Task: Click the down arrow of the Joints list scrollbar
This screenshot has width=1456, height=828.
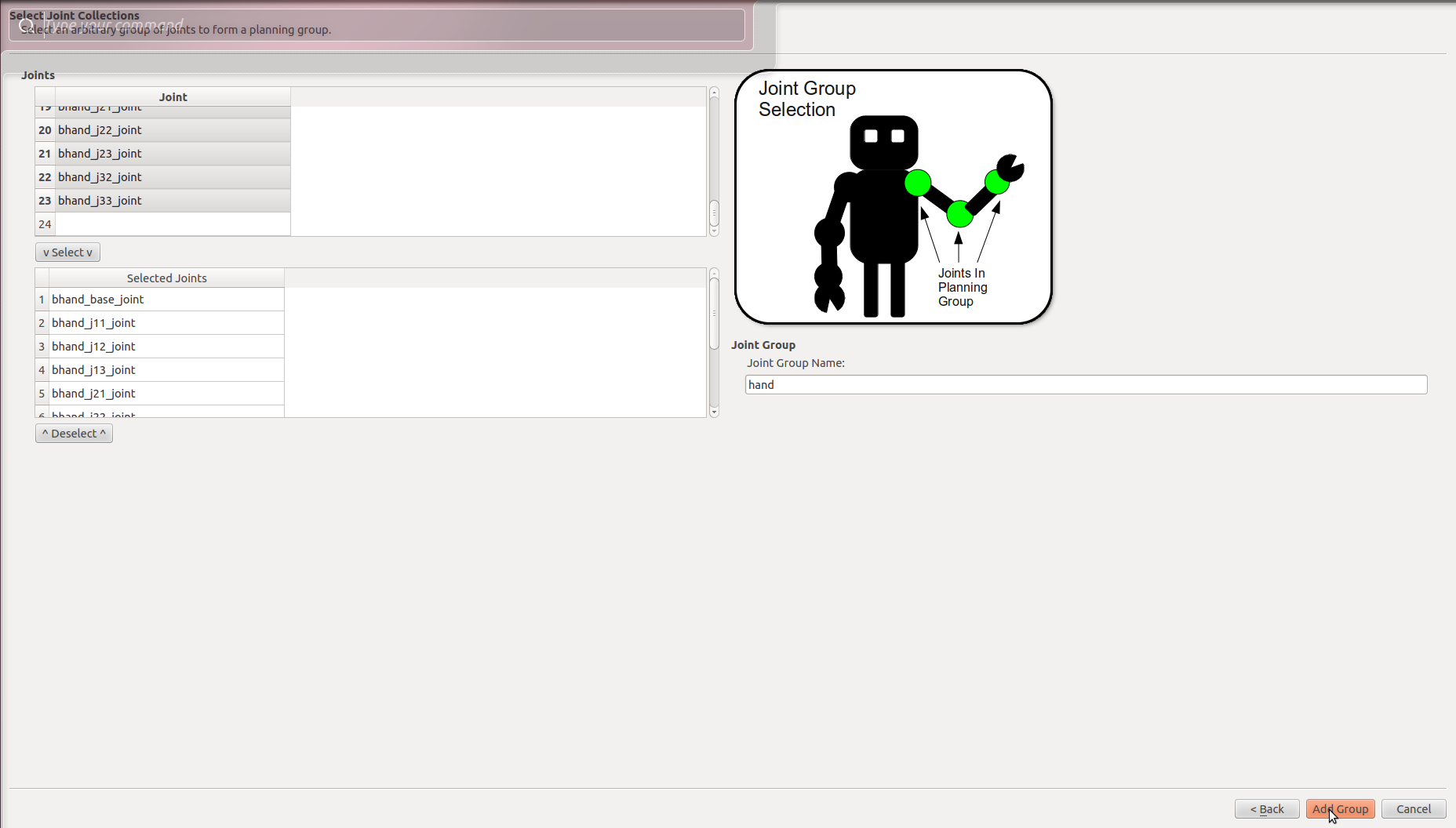Action: click(x=714, y=231)
